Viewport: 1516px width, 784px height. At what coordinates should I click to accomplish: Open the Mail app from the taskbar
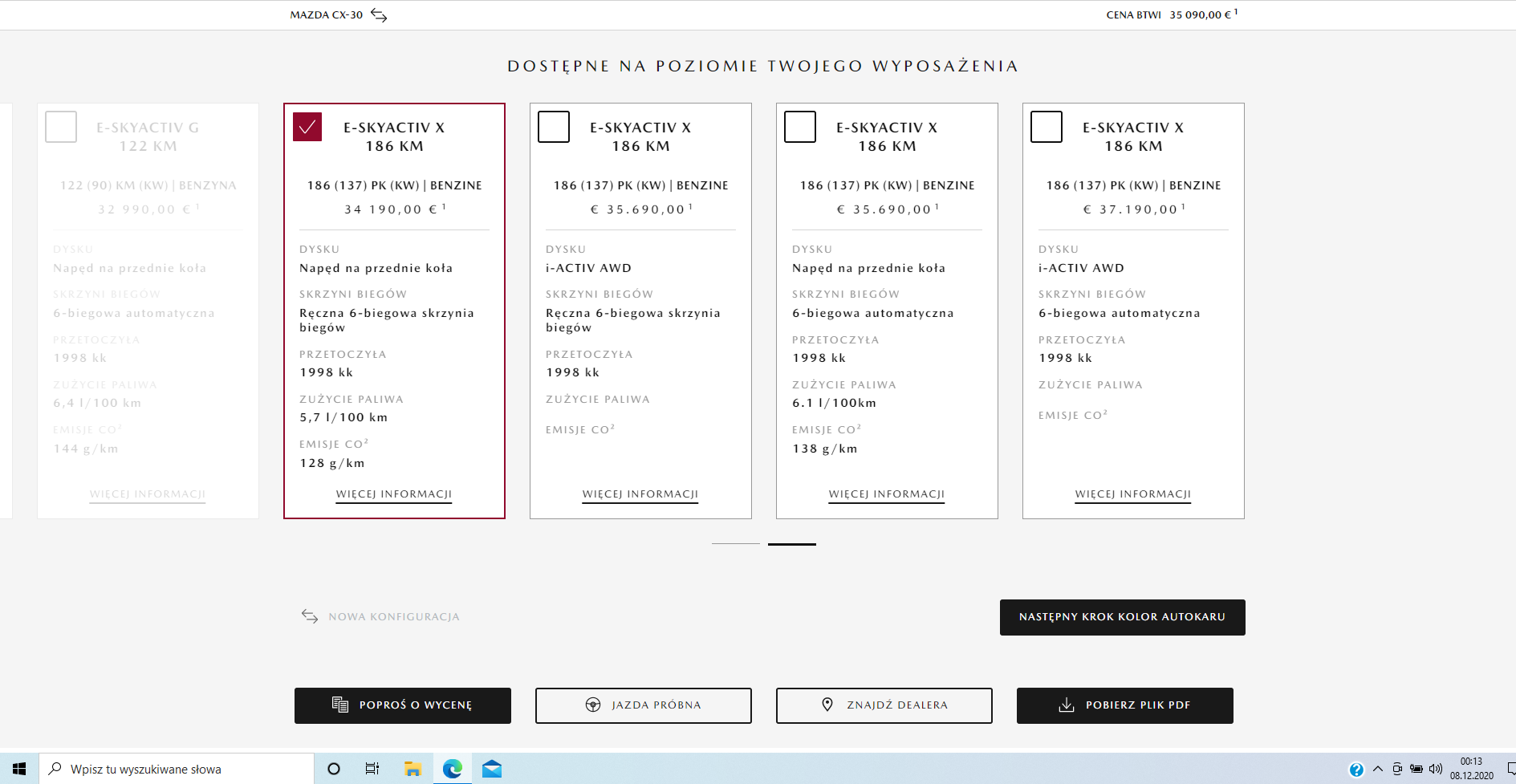pyautogui.click(x=492, y=769)
